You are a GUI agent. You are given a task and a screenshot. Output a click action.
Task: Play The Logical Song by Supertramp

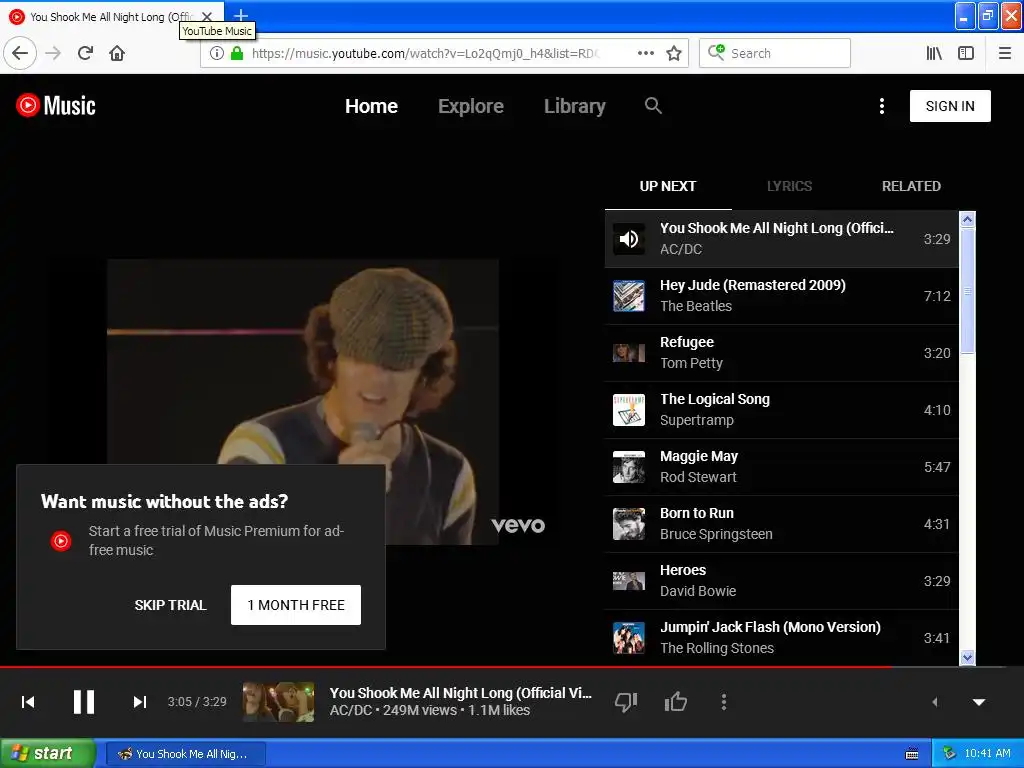pyautogui.click(x=782, y=409)
